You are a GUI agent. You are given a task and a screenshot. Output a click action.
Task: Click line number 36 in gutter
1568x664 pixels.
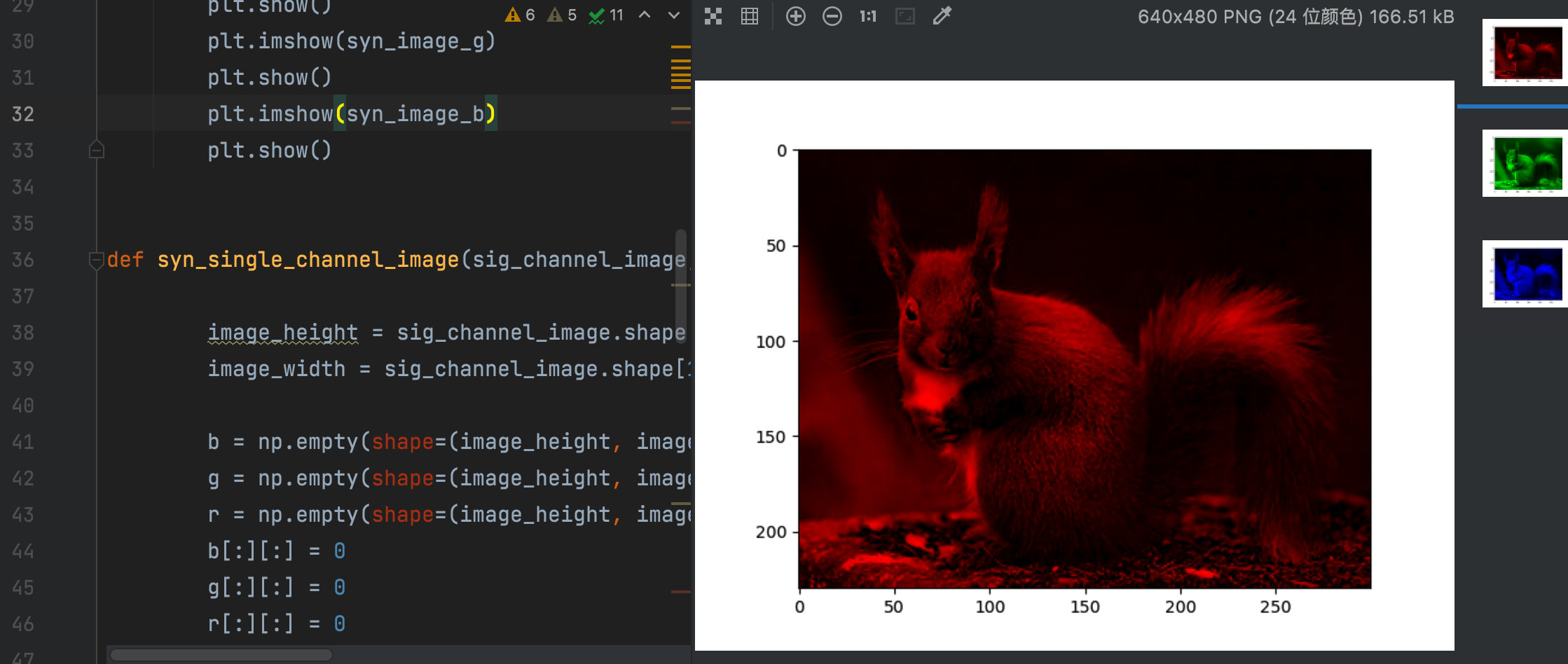click(x=23, y=260)
